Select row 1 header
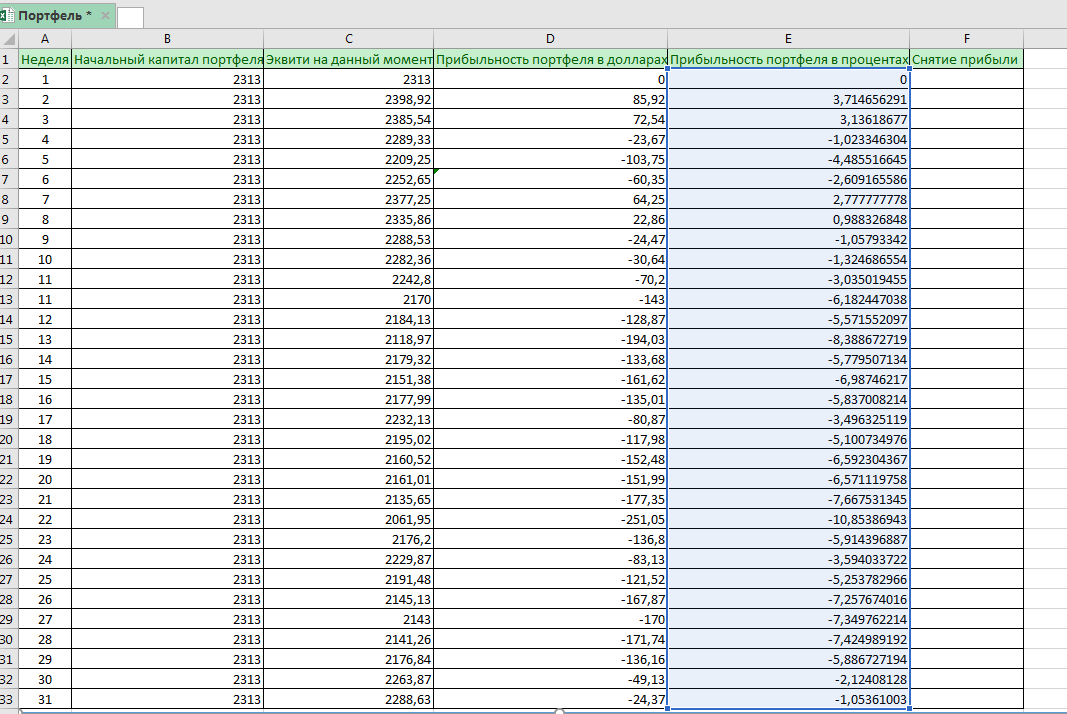This screenshot has width=1067, height=714. click(x=8, y=59)
